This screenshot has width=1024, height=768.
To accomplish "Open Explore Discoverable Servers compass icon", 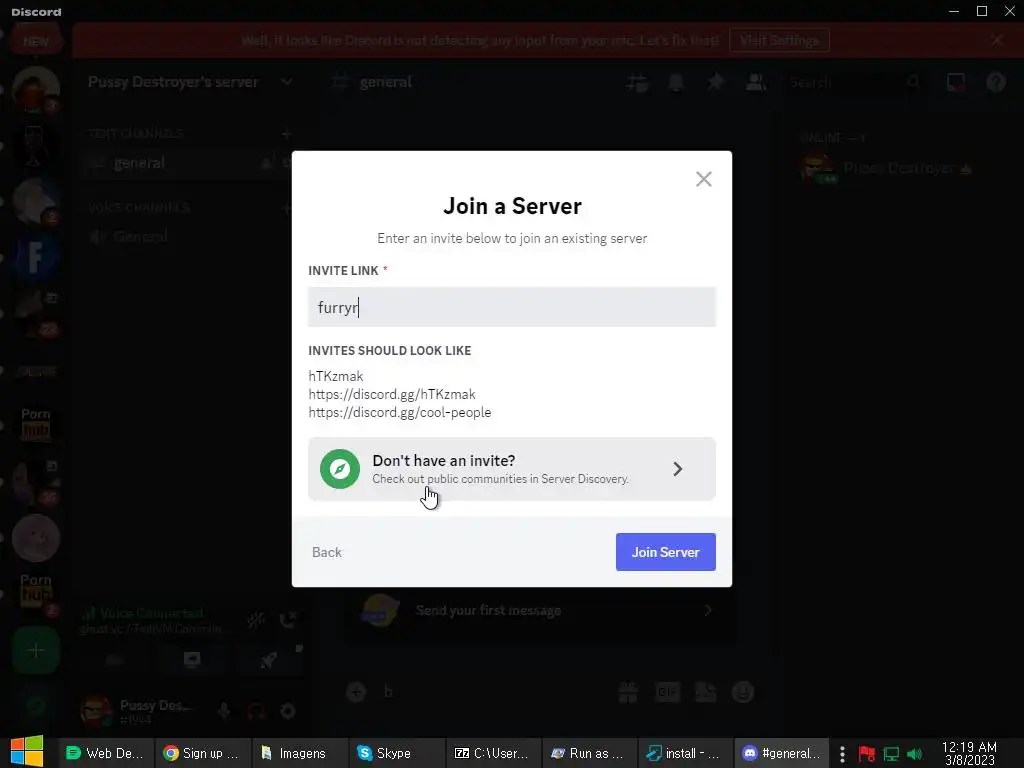I will [36, 706].
